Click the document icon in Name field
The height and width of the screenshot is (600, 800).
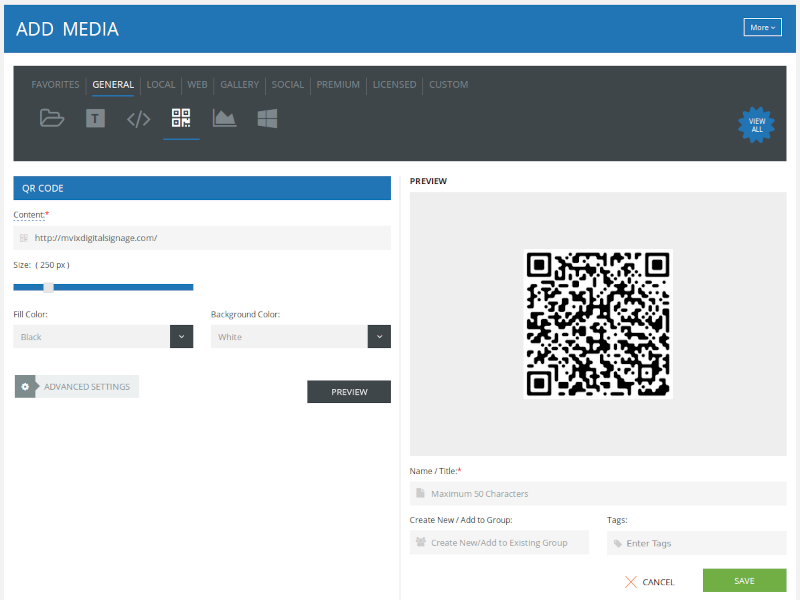pos(420,493)
